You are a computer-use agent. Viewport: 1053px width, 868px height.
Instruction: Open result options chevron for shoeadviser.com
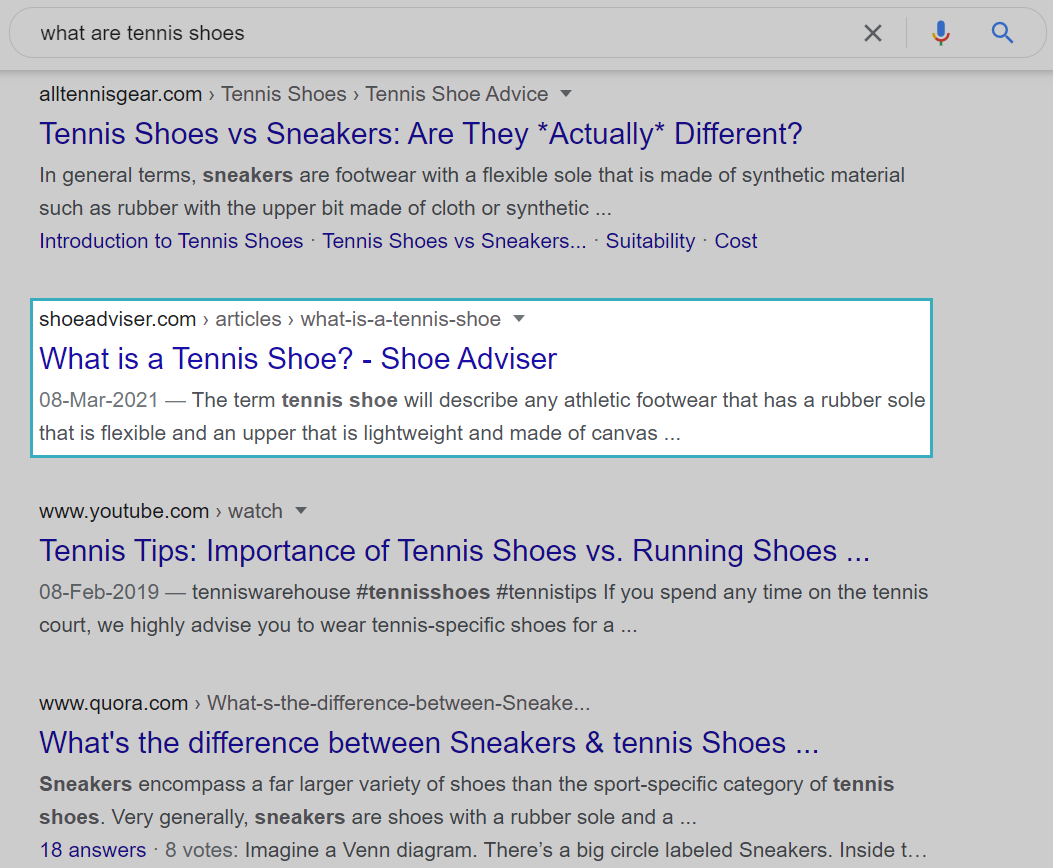[519, 319]
